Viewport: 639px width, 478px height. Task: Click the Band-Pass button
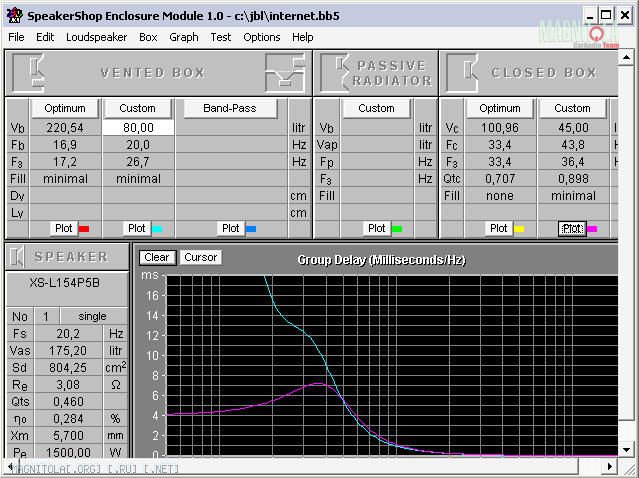click(230, 108)
